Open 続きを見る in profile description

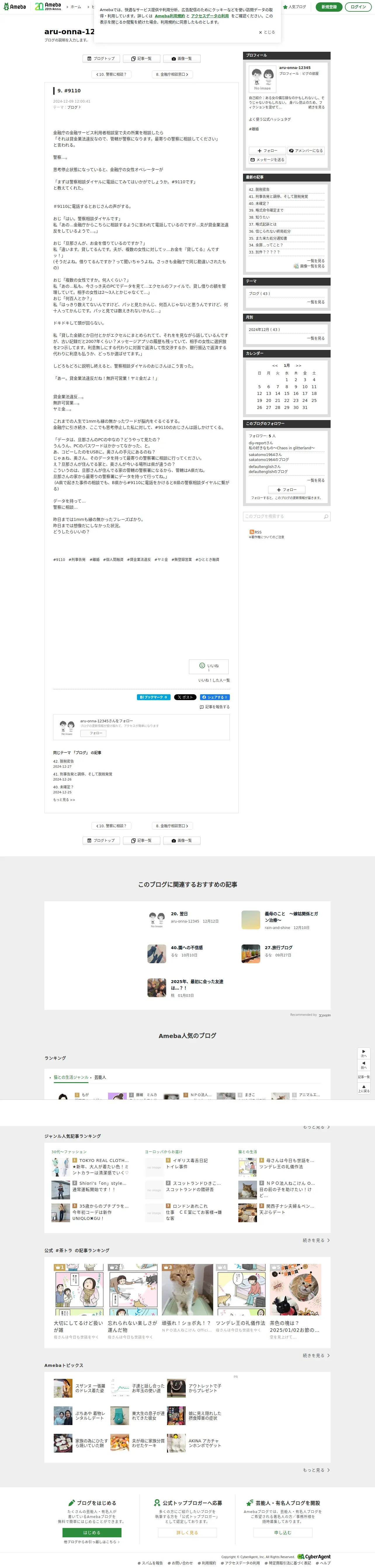[316, 107]
